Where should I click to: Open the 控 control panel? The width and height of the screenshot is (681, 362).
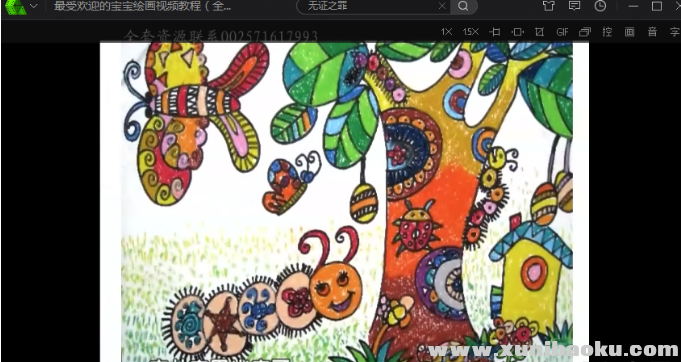[607, 32]
